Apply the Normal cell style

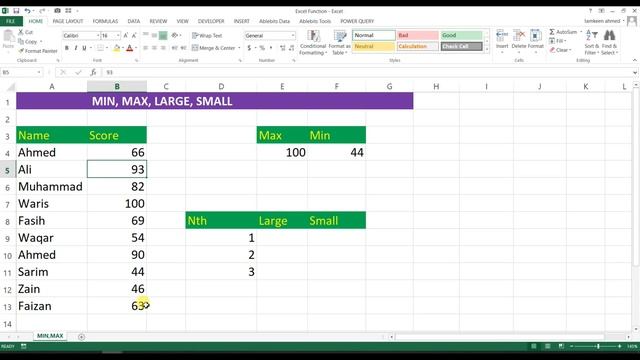pyautogui.click(x=374, y=35)
